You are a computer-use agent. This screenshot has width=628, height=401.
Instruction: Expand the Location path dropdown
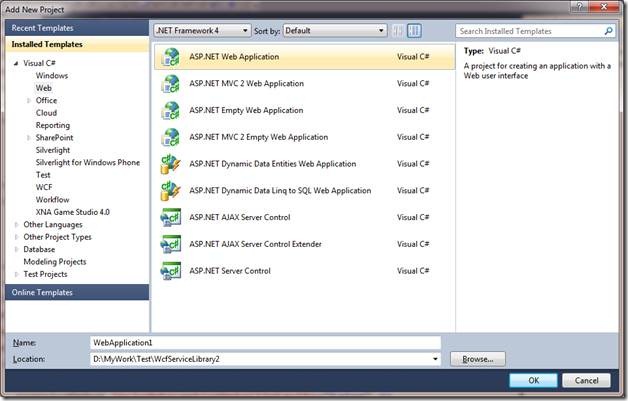pyautogui.click(x=435, y=358)
